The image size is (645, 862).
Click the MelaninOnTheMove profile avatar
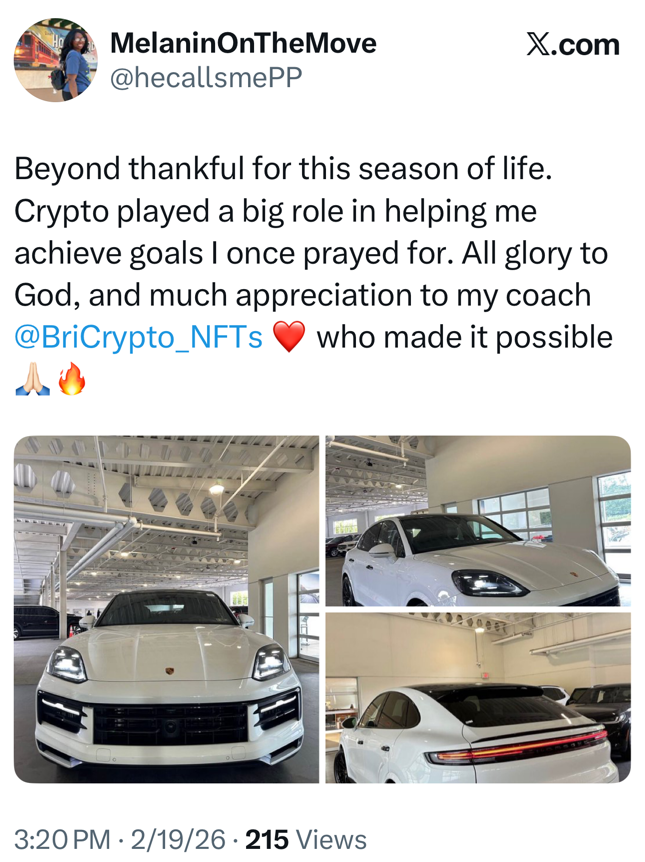(x=56, y=59)
